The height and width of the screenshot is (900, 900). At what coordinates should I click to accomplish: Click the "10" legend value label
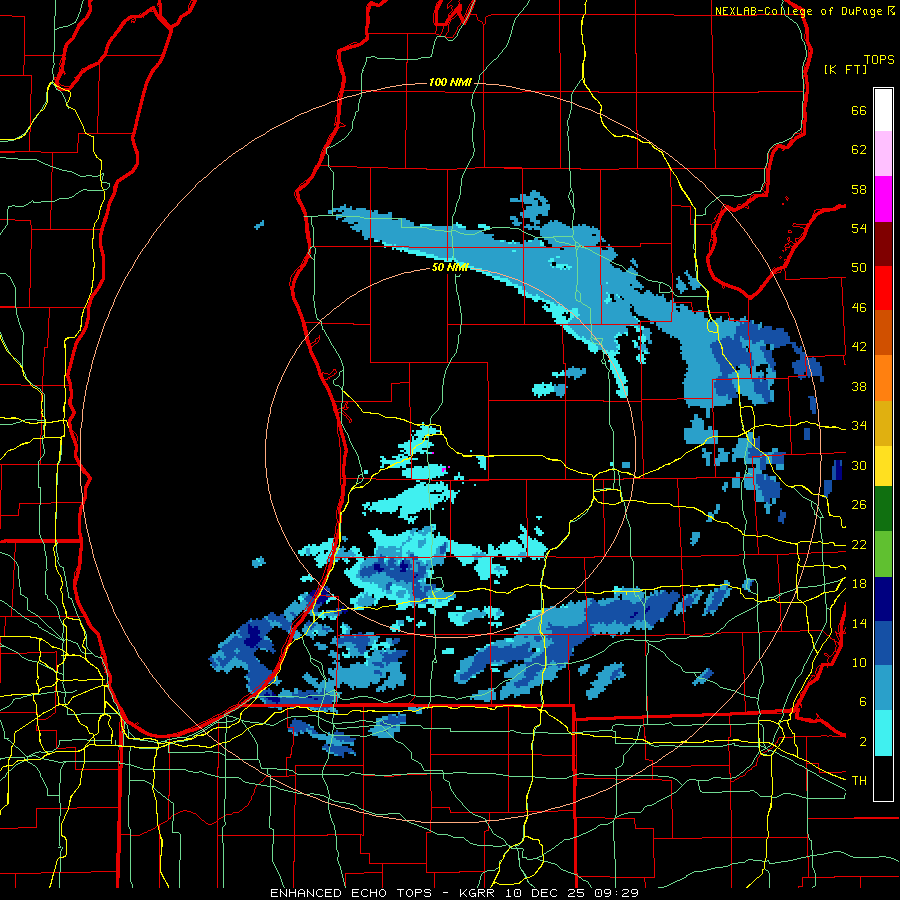point(859,662)
